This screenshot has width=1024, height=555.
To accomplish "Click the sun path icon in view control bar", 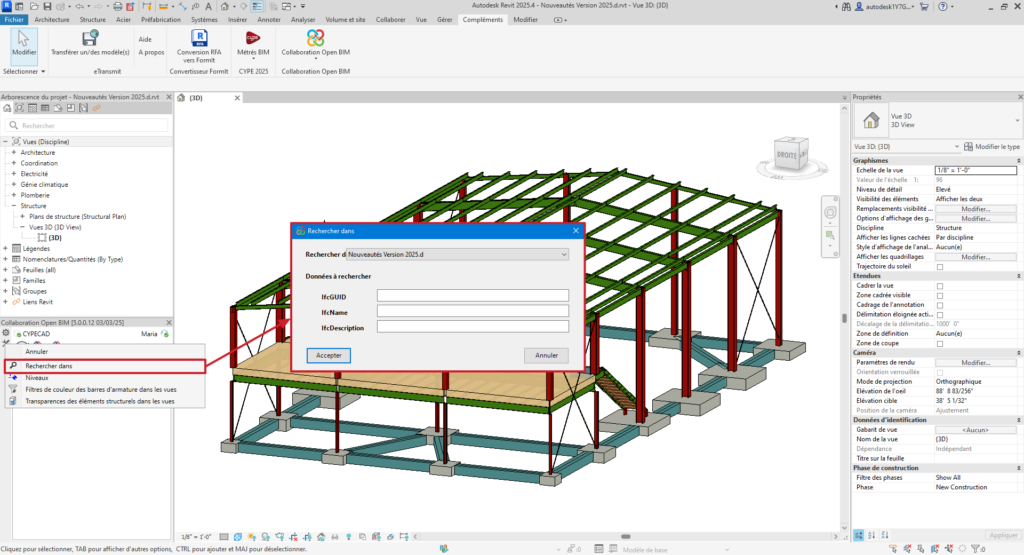I will [251, 537].
